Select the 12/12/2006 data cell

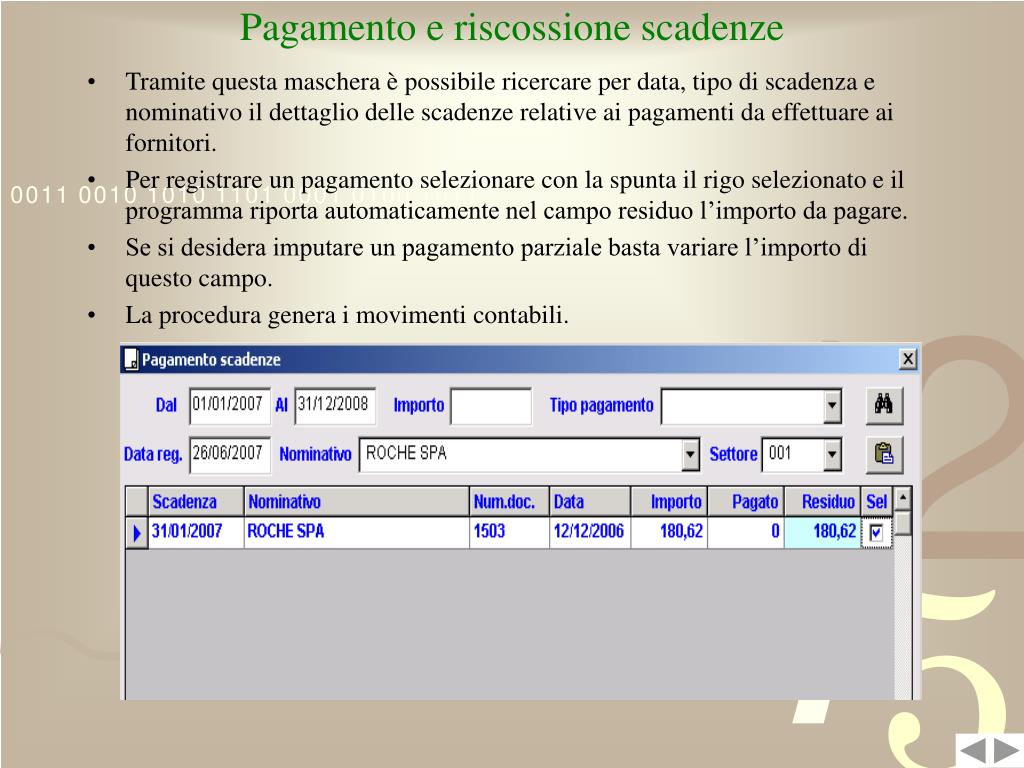[590, 532]
